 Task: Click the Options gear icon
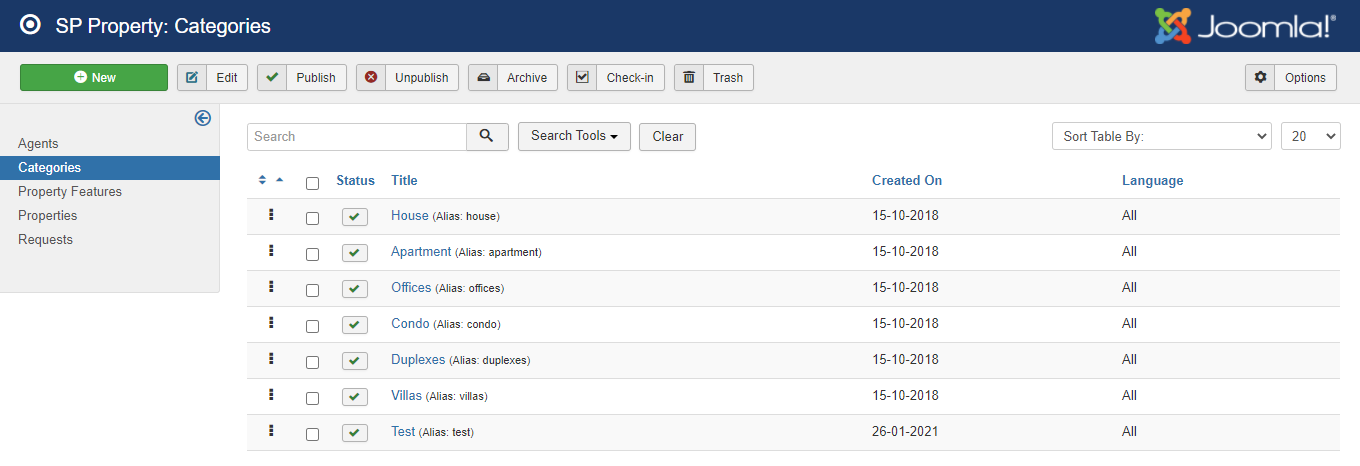(x=1260, y=78)
